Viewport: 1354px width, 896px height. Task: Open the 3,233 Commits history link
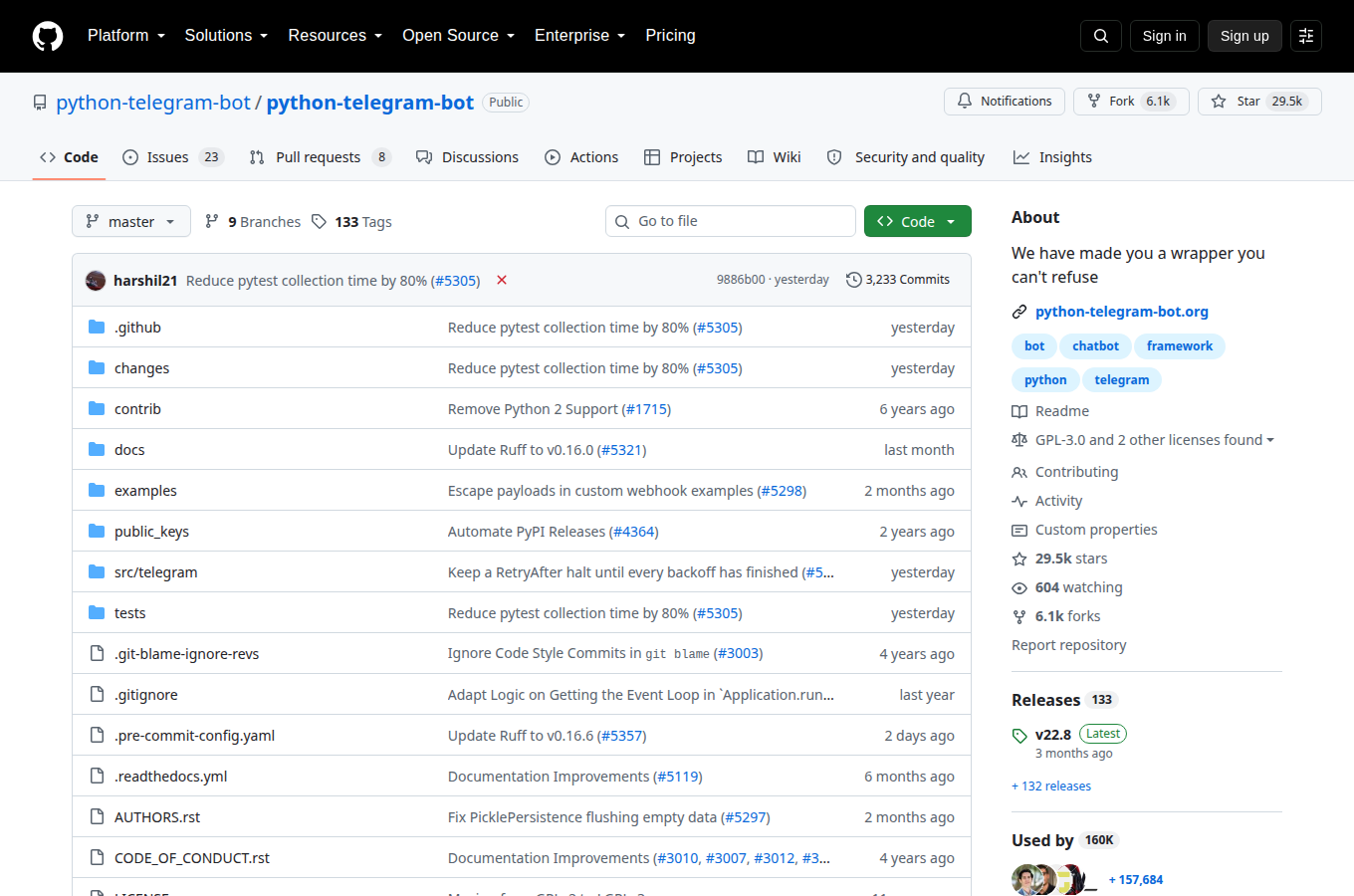coord(898,280)
